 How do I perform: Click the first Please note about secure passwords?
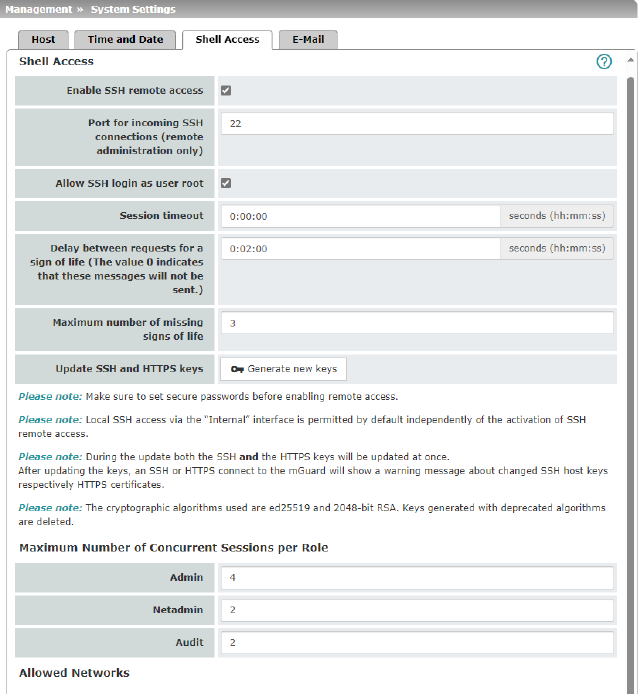[208, 397]
